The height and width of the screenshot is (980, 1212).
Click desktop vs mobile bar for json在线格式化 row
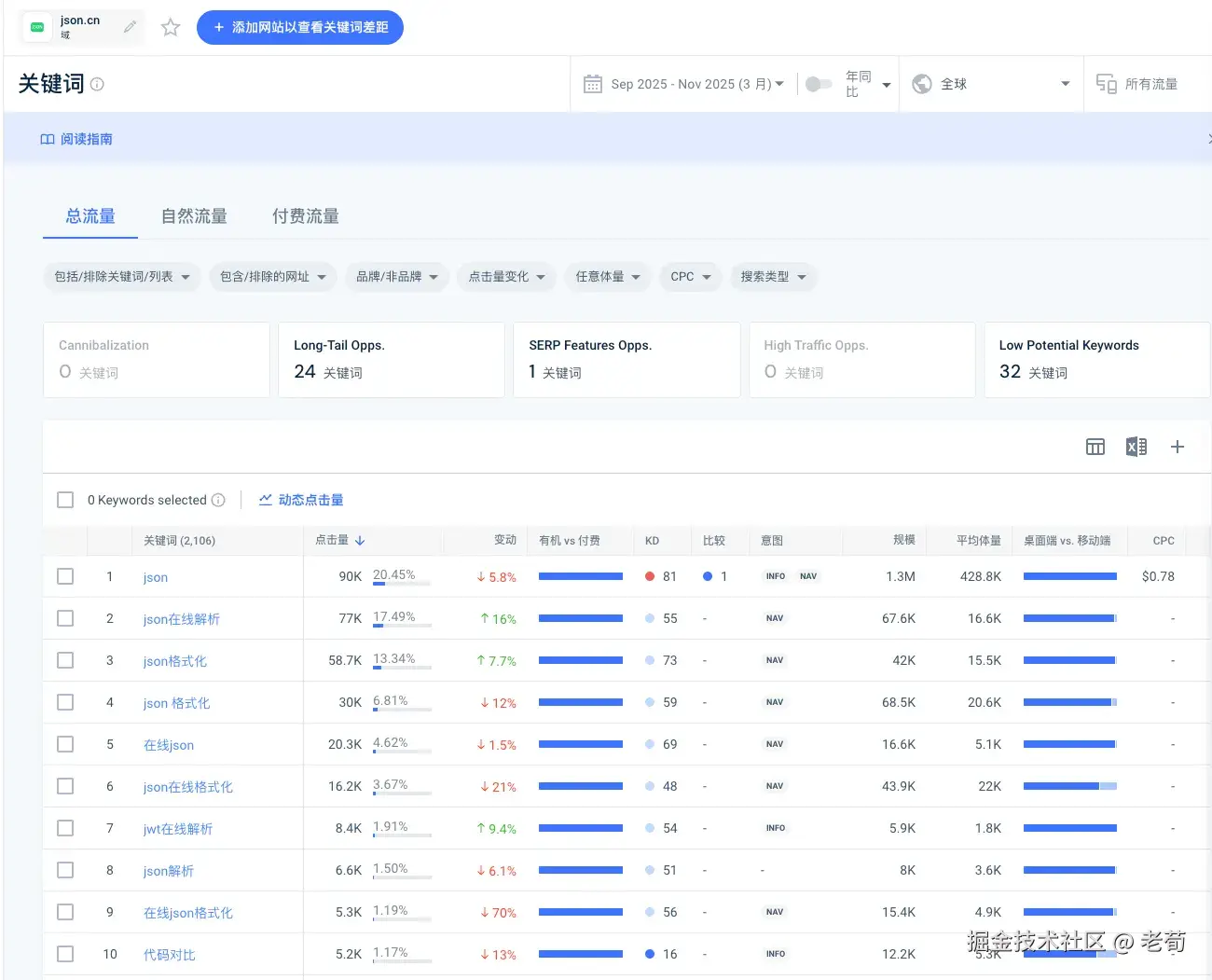pyautogui.click(x=1070, y=786)
